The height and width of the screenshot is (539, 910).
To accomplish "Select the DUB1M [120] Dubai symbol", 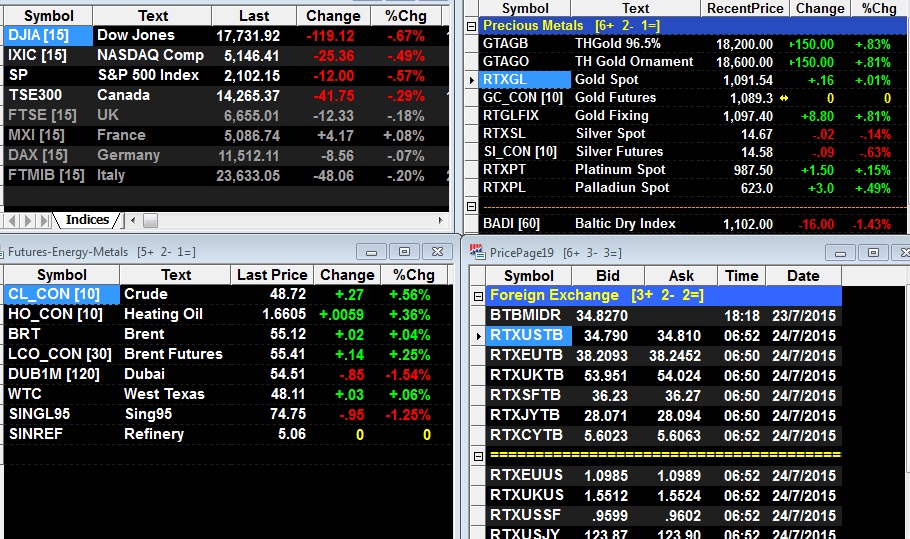I will (x=62, y=374).
